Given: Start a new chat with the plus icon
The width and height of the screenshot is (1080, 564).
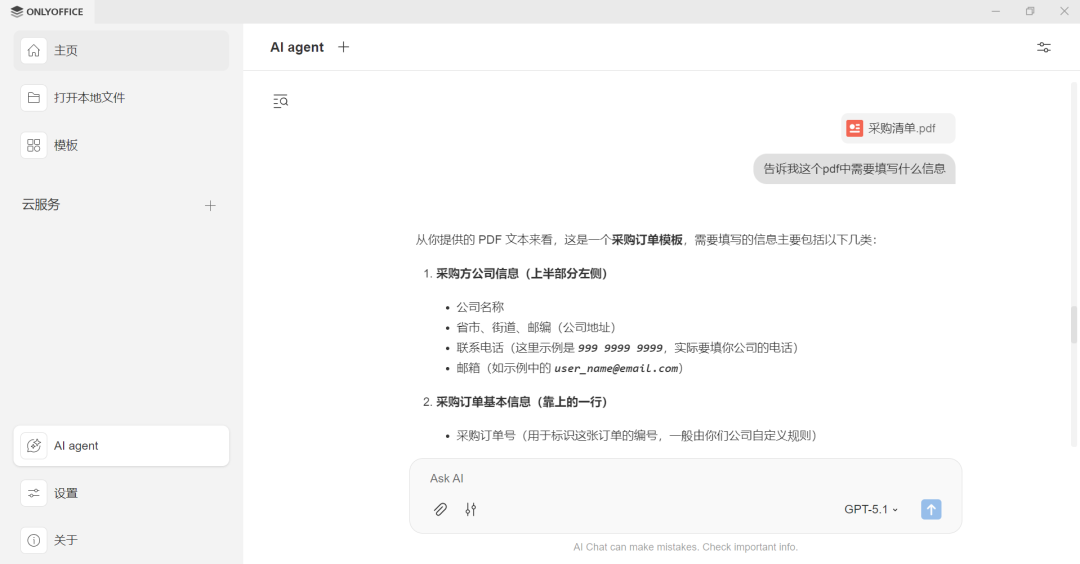Looking at the screenshot, I should (x=344, y=47).
